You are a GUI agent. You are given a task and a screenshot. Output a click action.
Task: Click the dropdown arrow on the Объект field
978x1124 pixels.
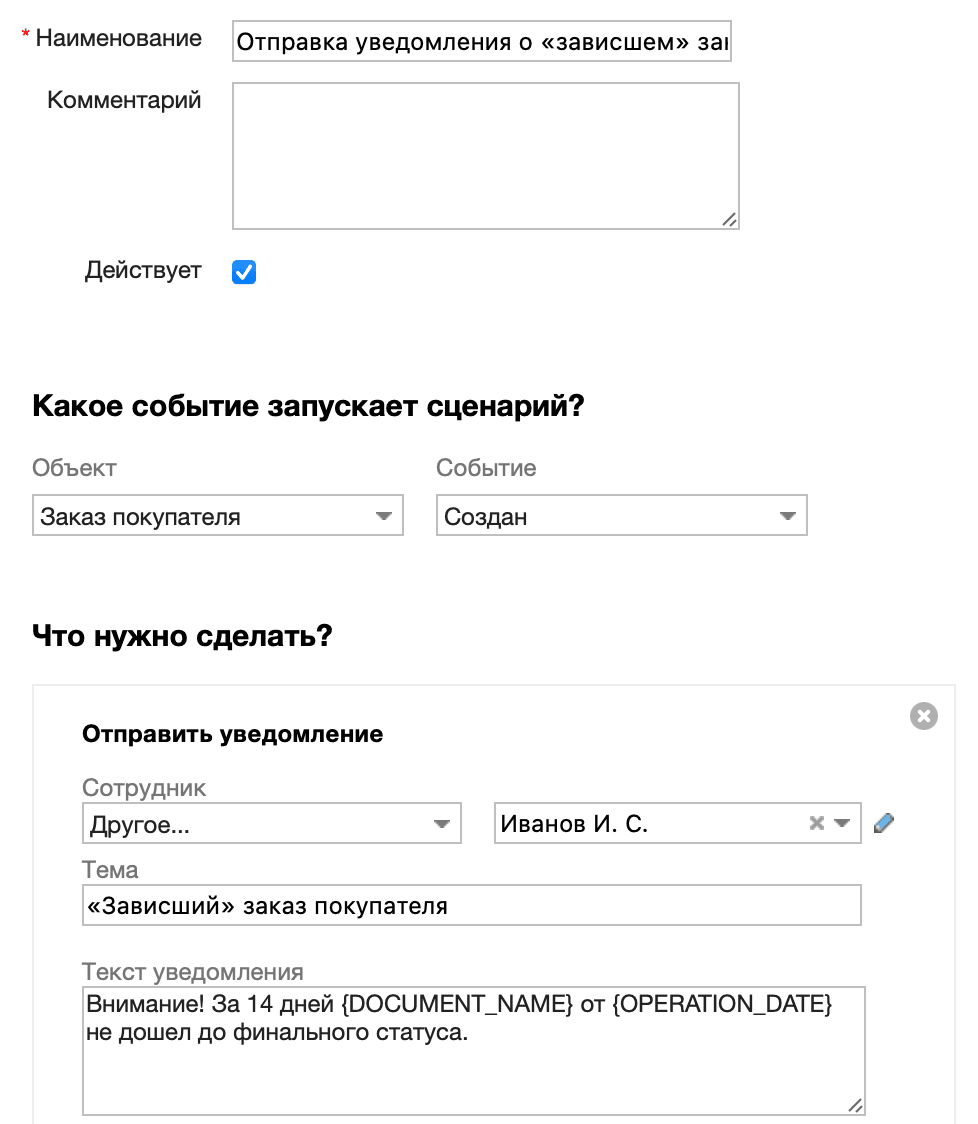tap(384, 515)
